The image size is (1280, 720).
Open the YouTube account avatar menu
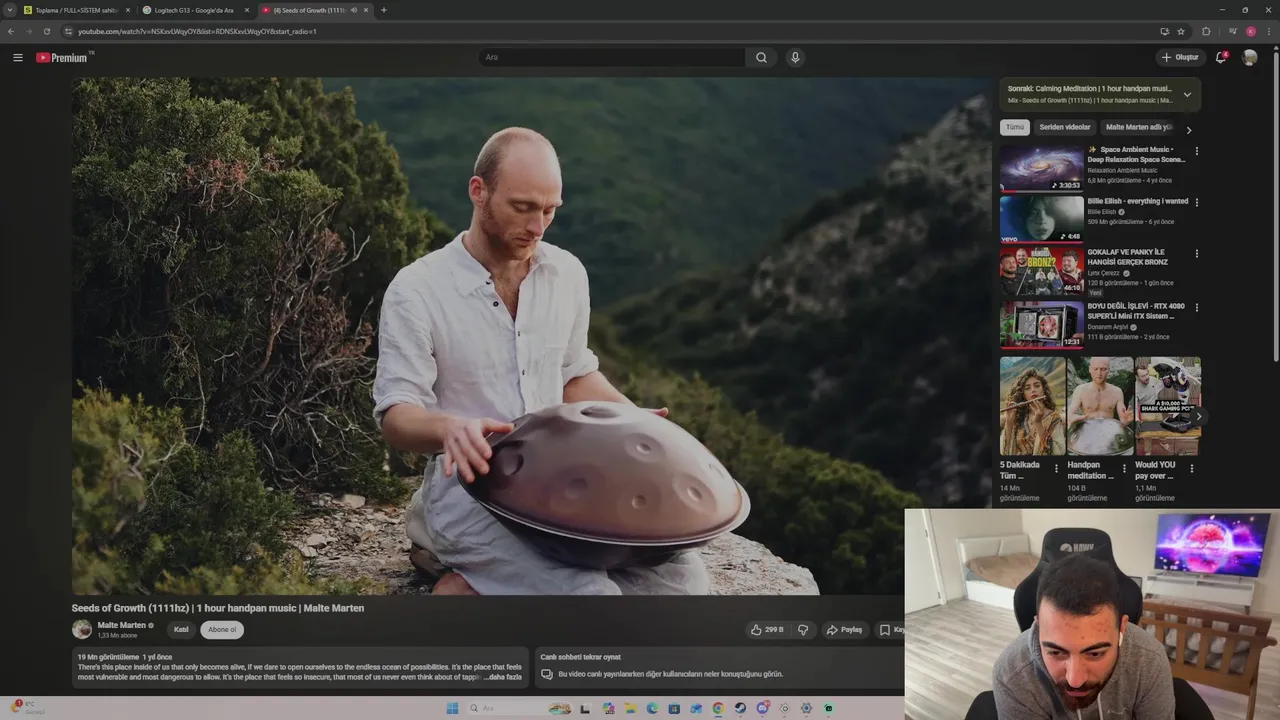(1249, 57)
